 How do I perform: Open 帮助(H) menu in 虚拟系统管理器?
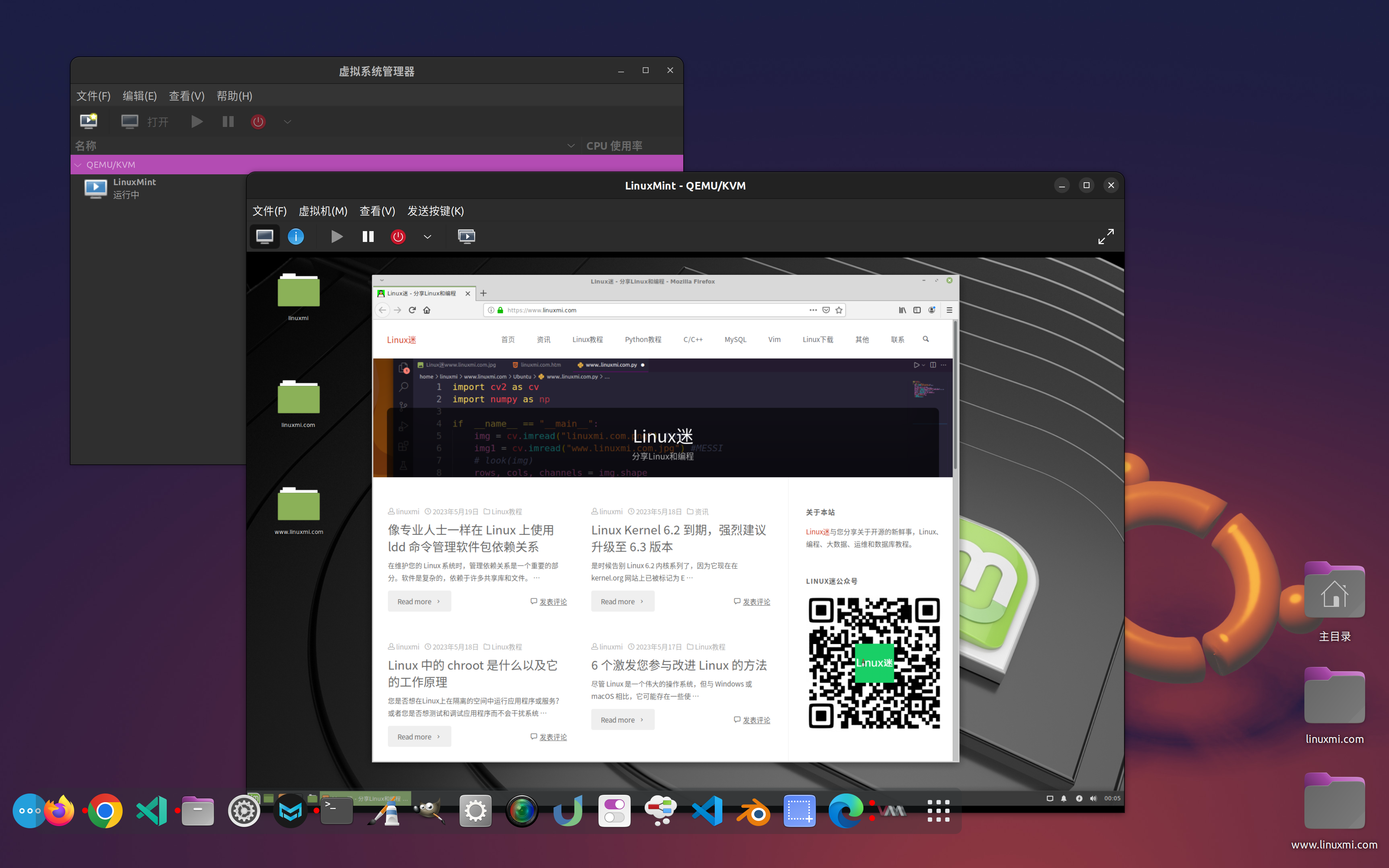coord(234,96)
